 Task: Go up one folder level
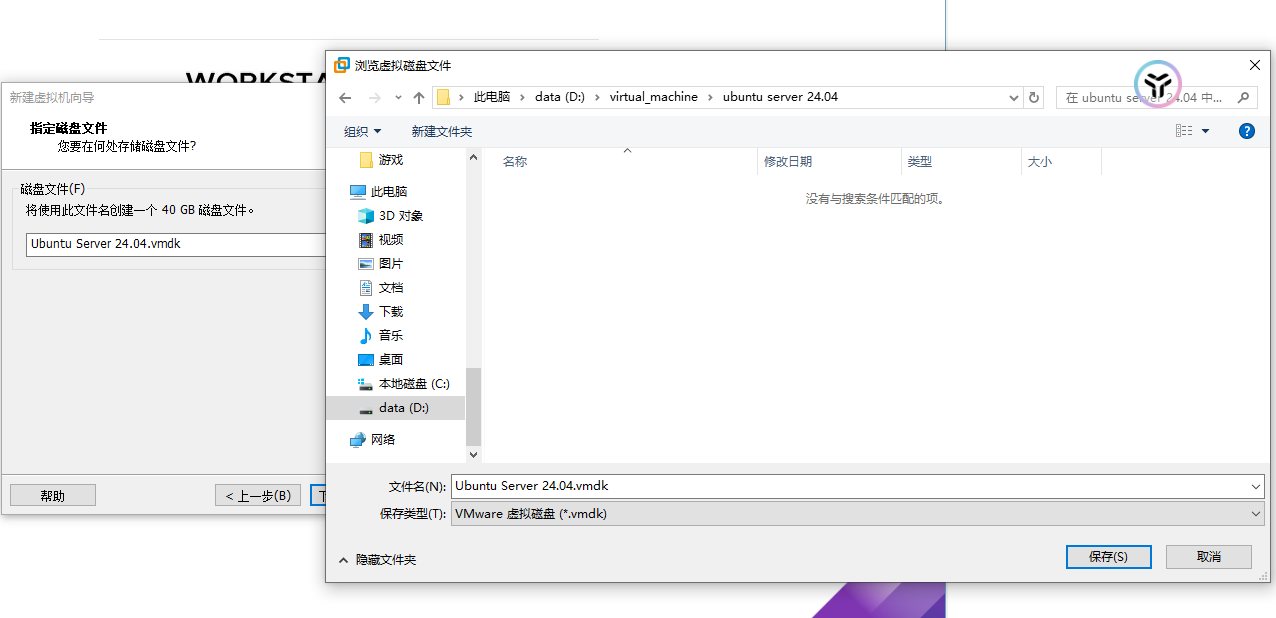click(419, 98)
